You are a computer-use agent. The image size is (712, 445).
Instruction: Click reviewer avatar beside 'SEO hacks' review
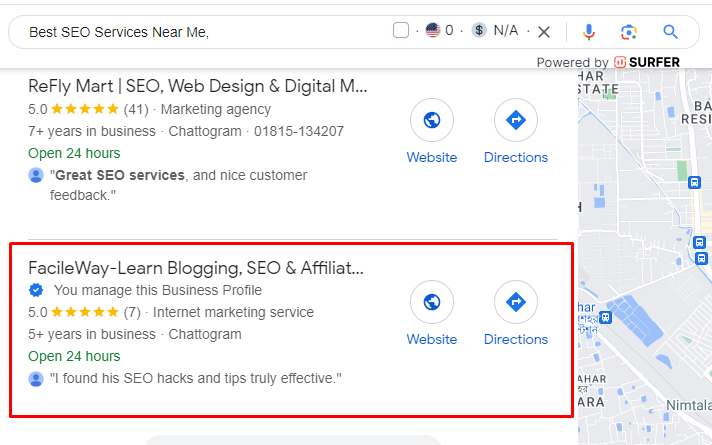[x=36, y=378]
